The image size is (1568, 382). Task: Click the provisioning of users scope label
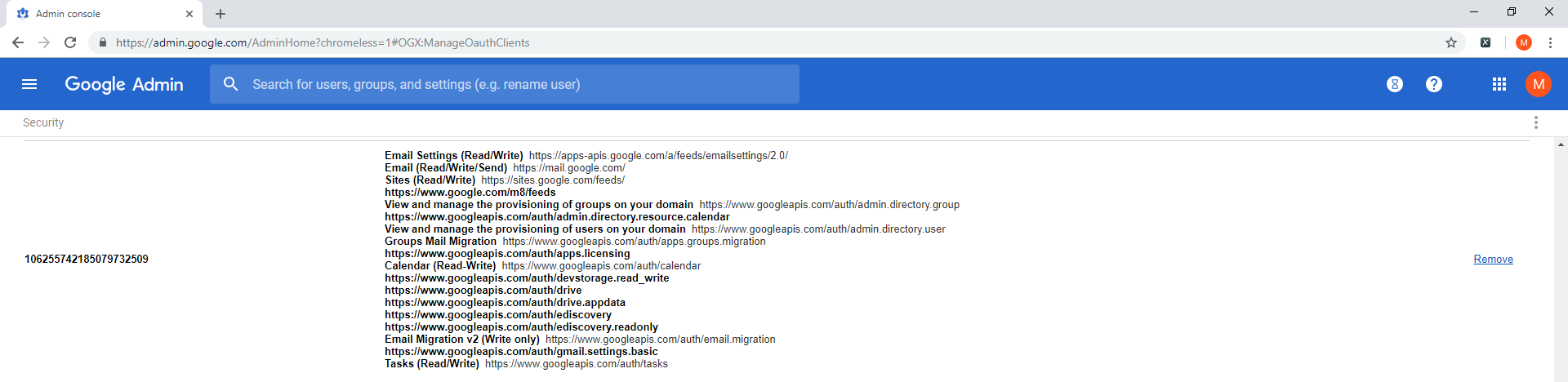point(536,229)
